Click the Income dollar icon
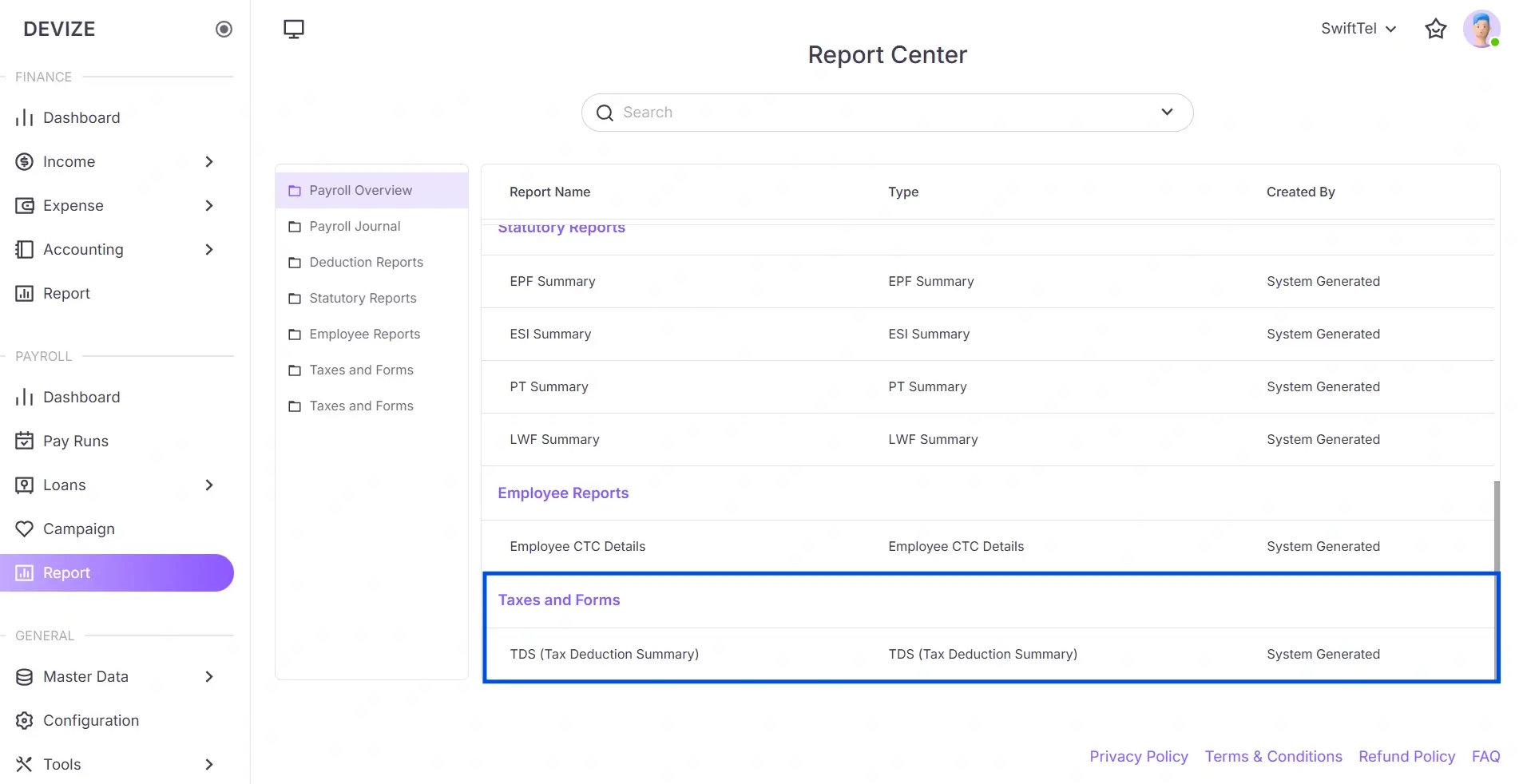This screenshot has width=1519, height=784. 25,162
